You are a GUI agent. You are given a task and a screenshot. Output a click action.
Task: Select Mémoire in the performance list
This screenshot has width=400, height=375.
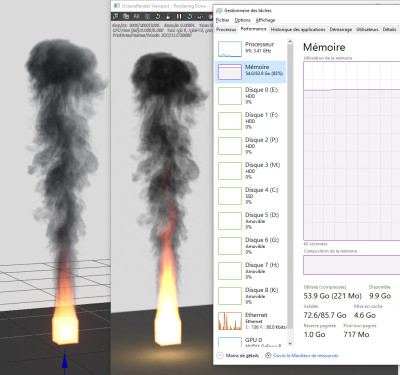(250, 72)
